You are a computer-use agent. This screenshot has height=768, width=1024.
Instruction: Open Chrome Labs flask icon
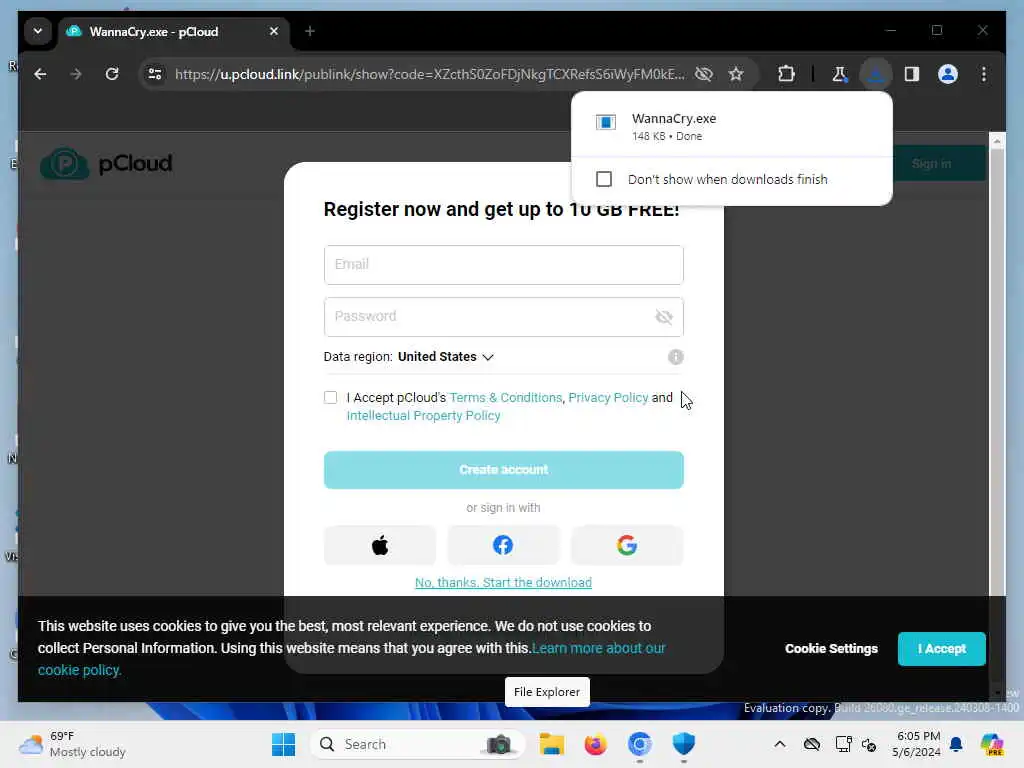(x=839, y=74)
